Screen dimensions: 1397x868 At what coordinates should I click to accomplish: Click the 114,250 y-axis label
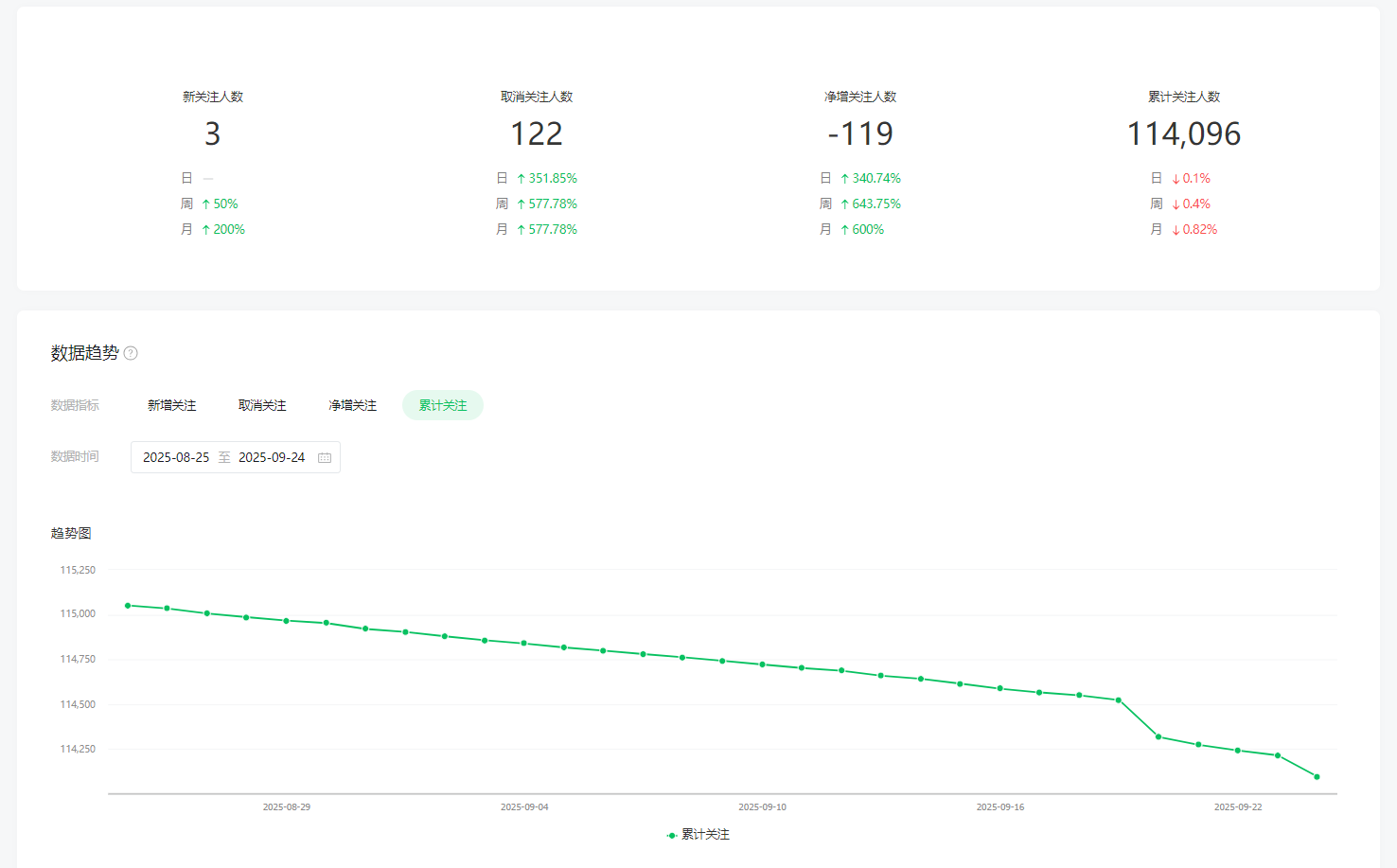[x=78, y=749]
